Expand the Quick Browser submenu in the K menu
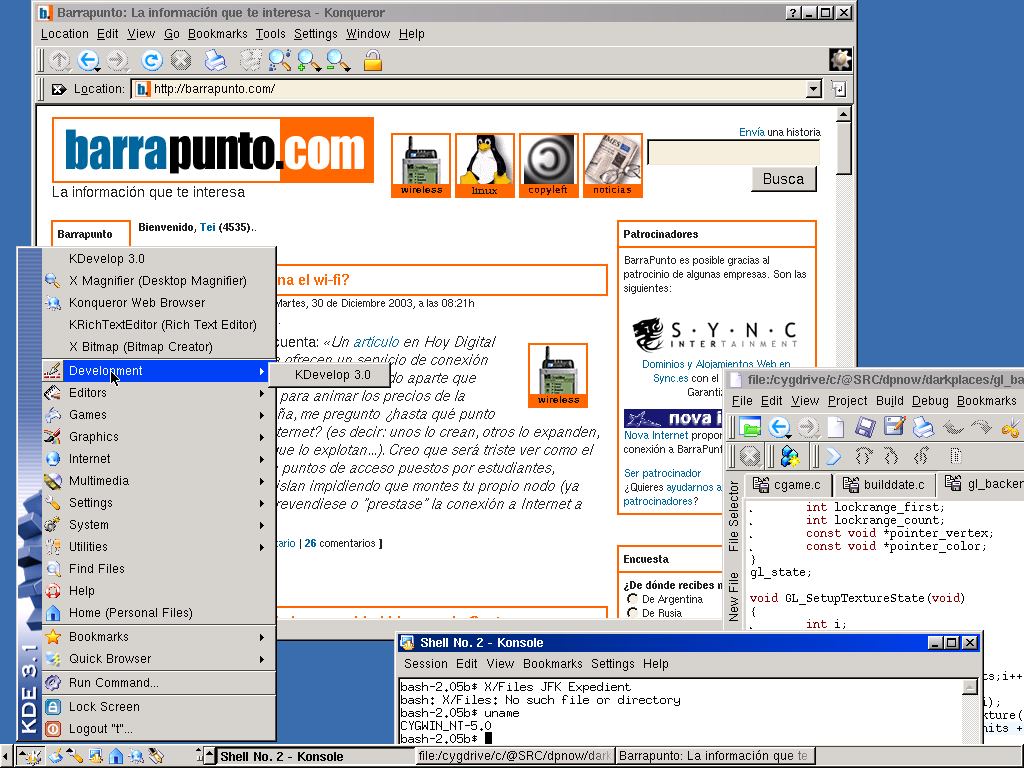The width and height of the screenshot is (1024, 768). pos(159,659)
